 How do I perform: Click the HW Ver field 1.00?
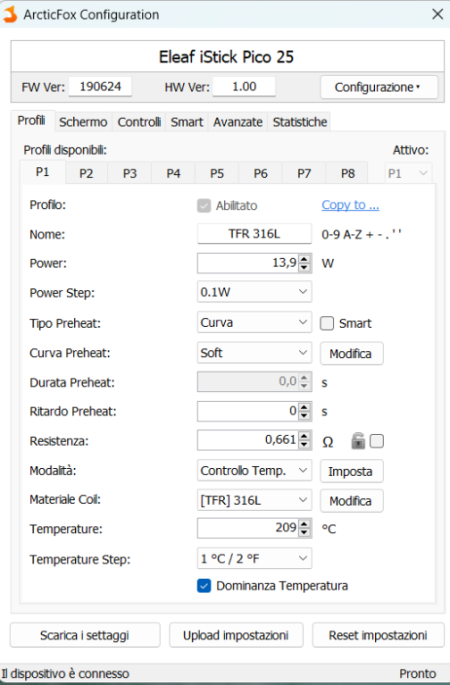[x=244, y=86]
